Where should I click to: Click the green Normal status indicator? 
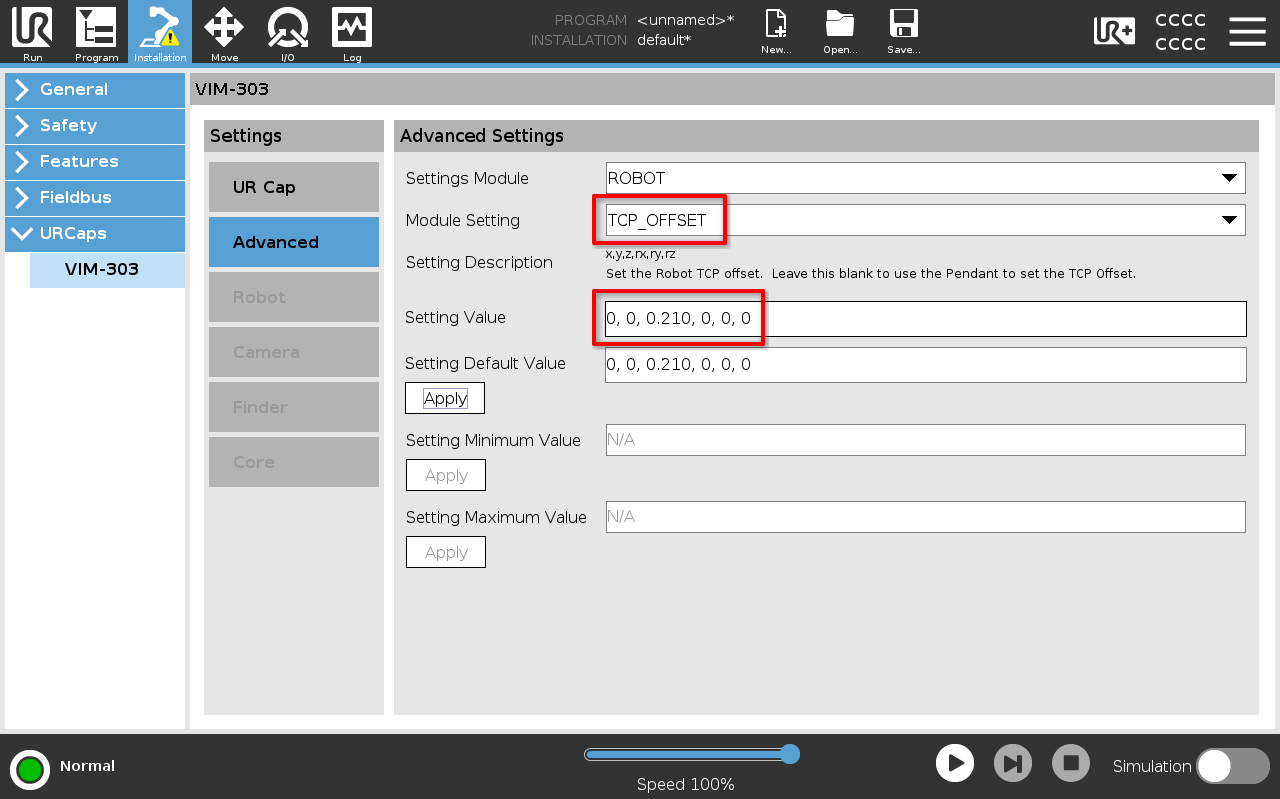pyautogui.click(x=30, y=769)
